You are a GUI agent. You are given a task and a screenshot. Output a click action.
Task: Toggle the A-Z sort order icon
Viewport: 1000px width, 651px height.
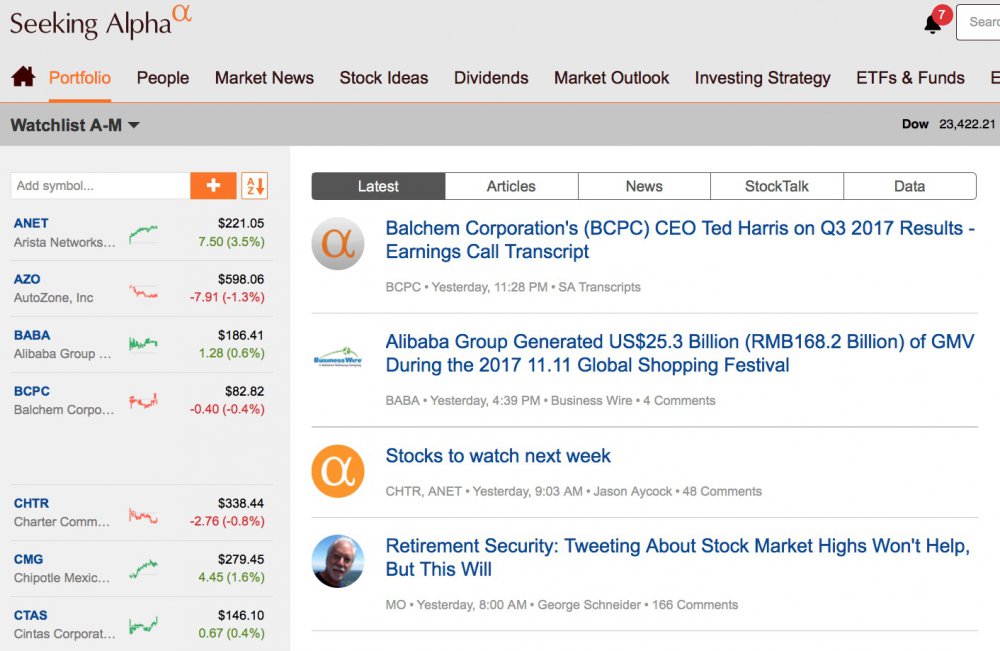coord(255,185)
